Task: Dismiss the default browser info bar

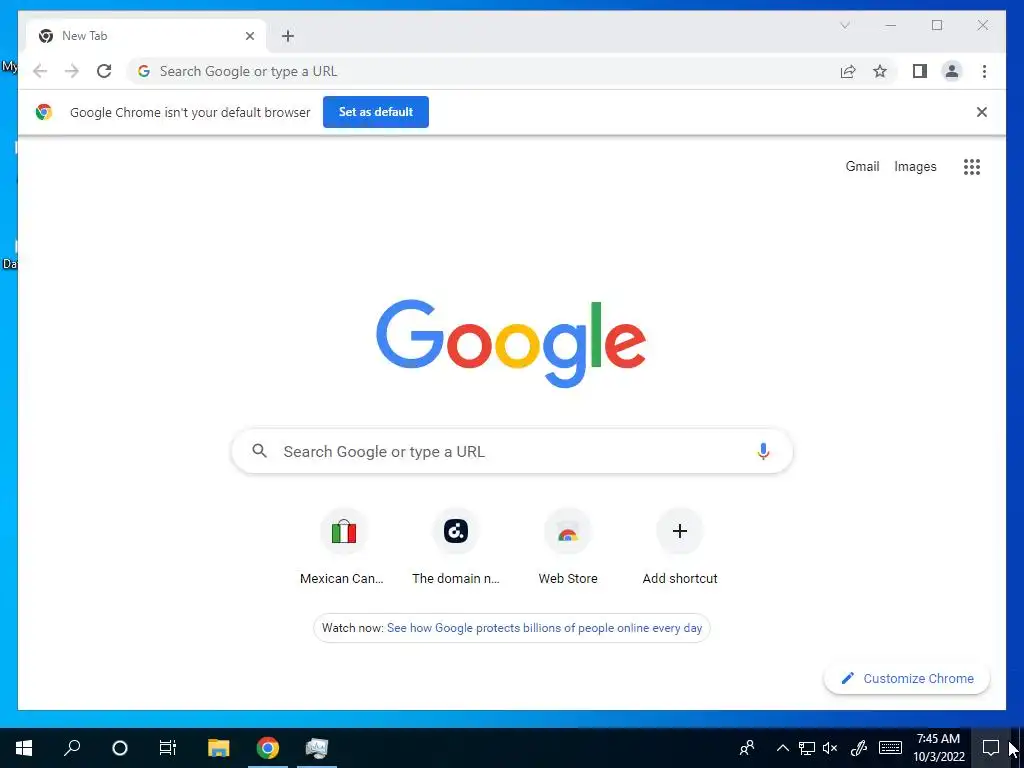Action: pyautogui.click(x=982, y=112)
